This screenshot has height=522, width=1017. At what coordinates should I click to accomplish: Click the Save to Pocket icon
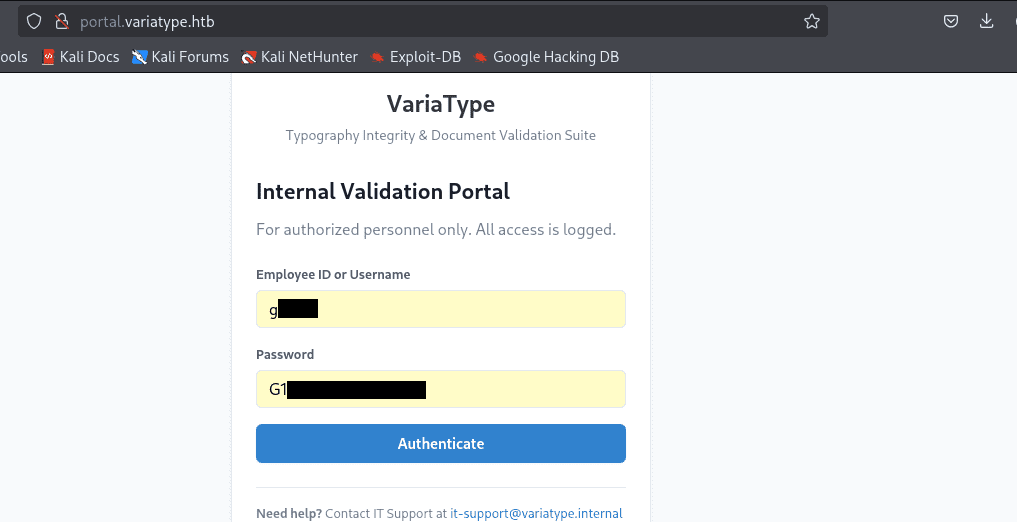[952, 21]
